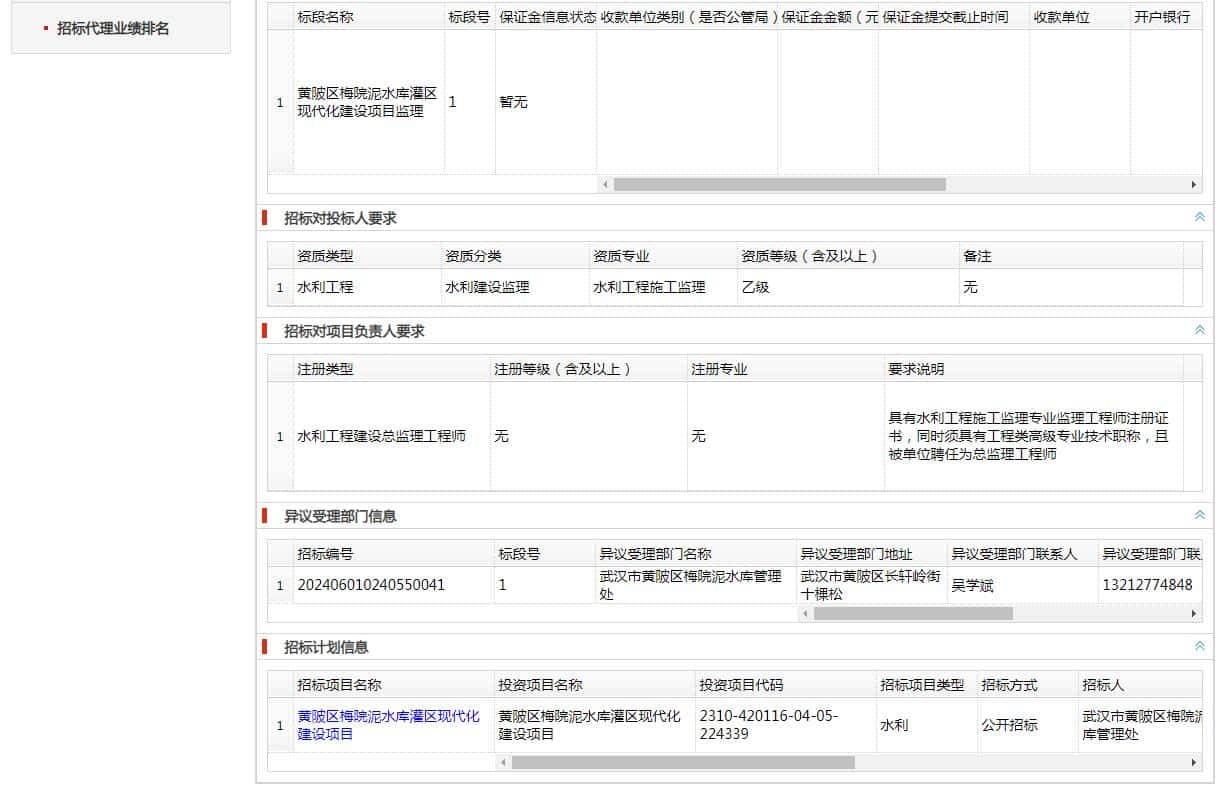Click the 保证金信息状态 column header
1224x790 pixels.
tap(547, 18)
